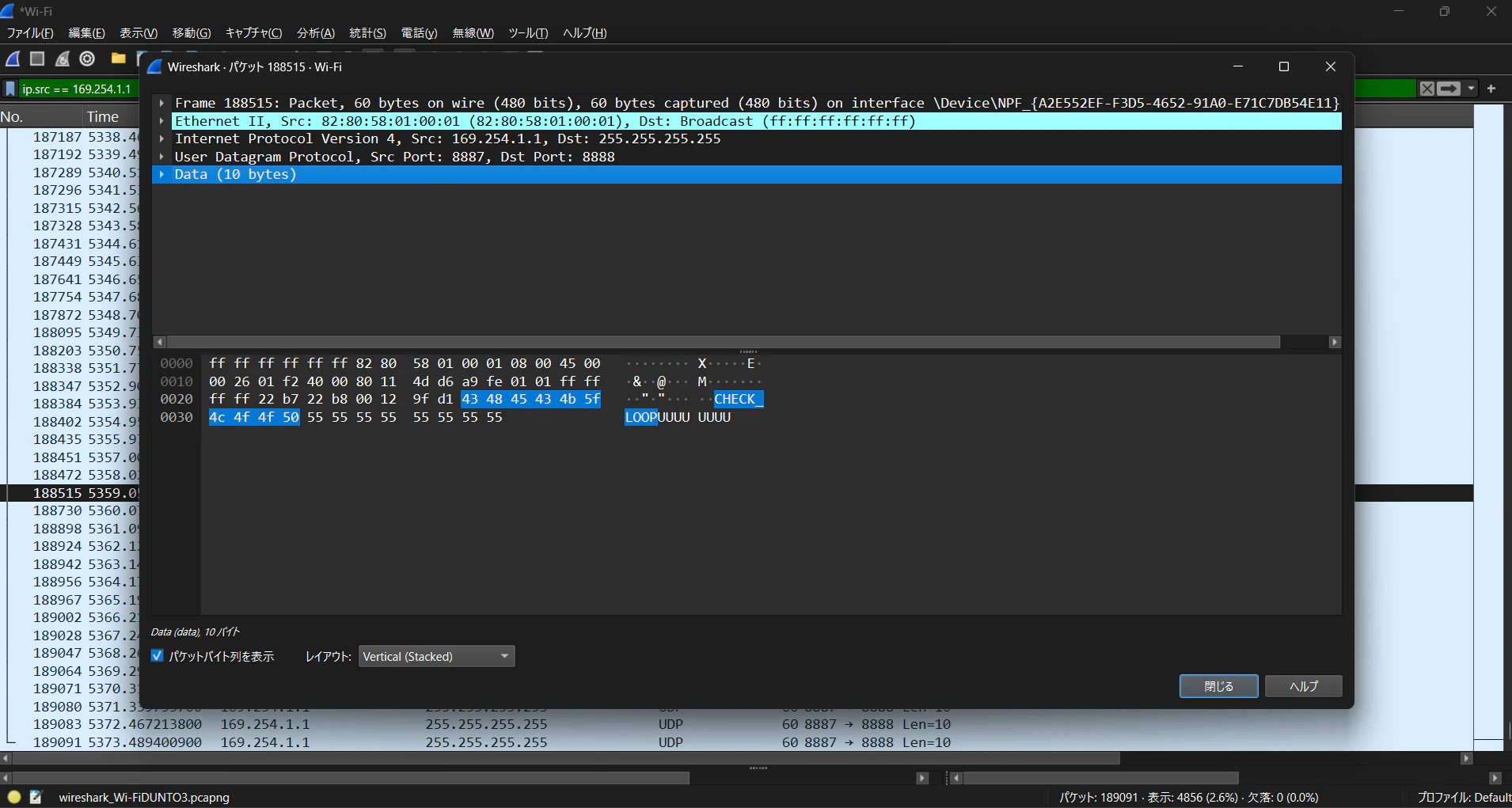Click the packet detail horizontal scrollbar
This screenshot has height=808, width=1512.
(724, 342)
